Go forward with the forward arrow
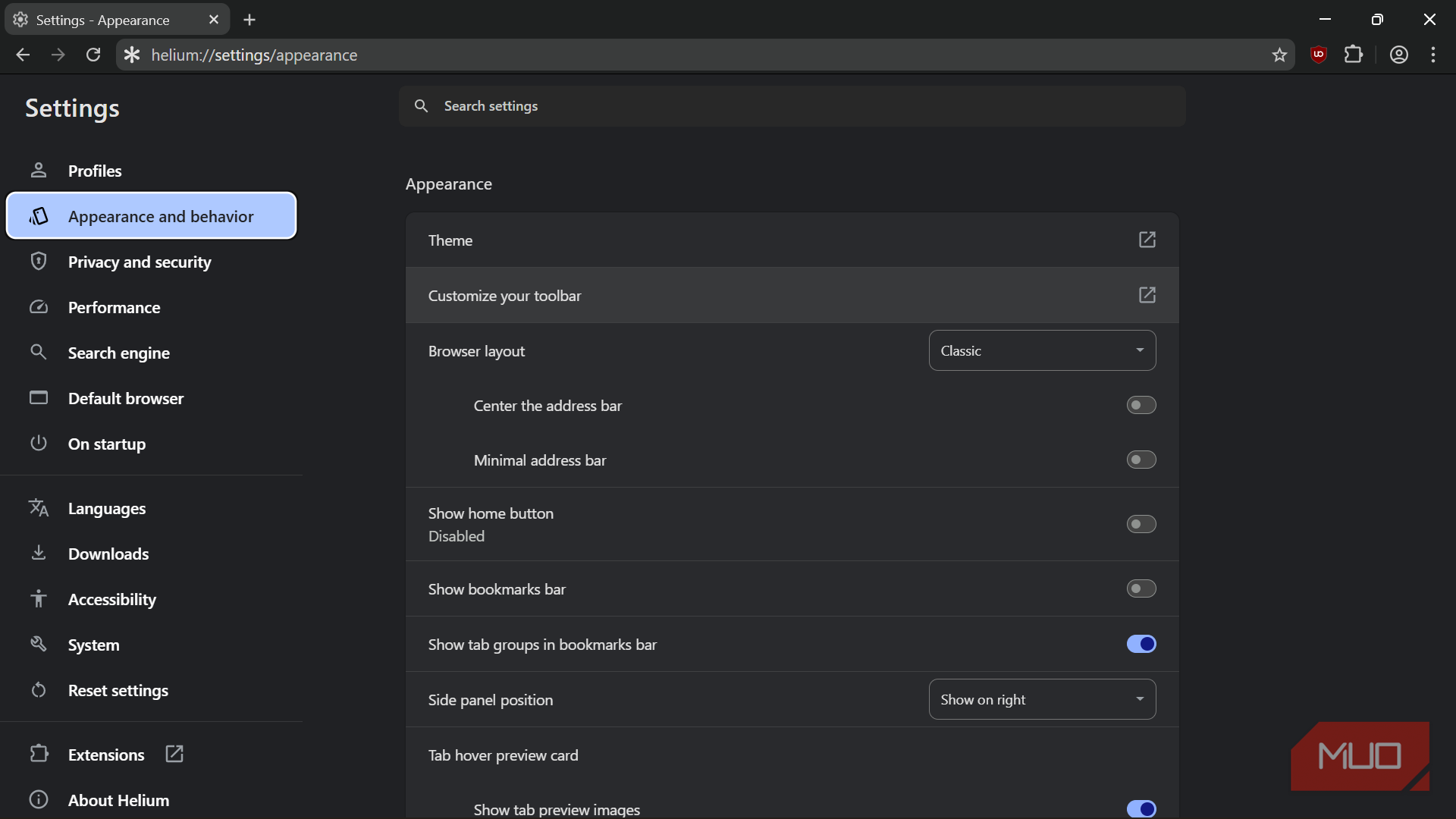1456x819 pixels. (58, 55)
